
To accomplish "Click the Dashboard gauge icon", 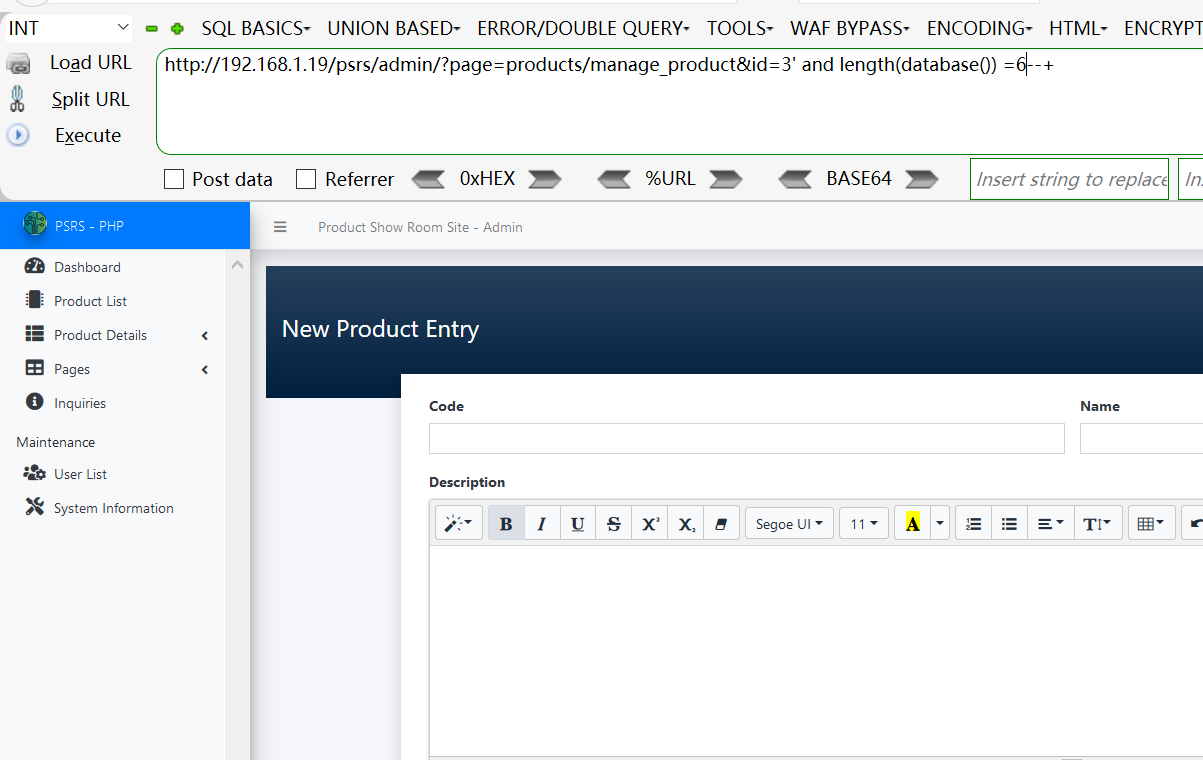I will [x=35, y=266].
